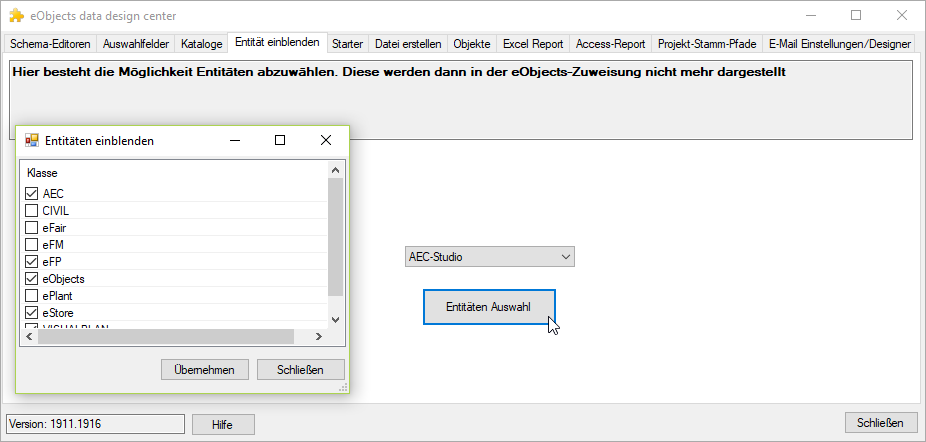Click the Entitäten Auswahl button
The image size is (926, 442).
[489, 307]
